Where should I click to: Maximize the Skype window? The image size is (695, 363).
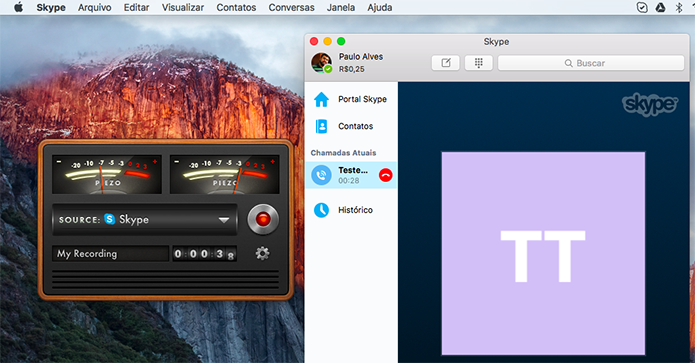click(341, 41)
